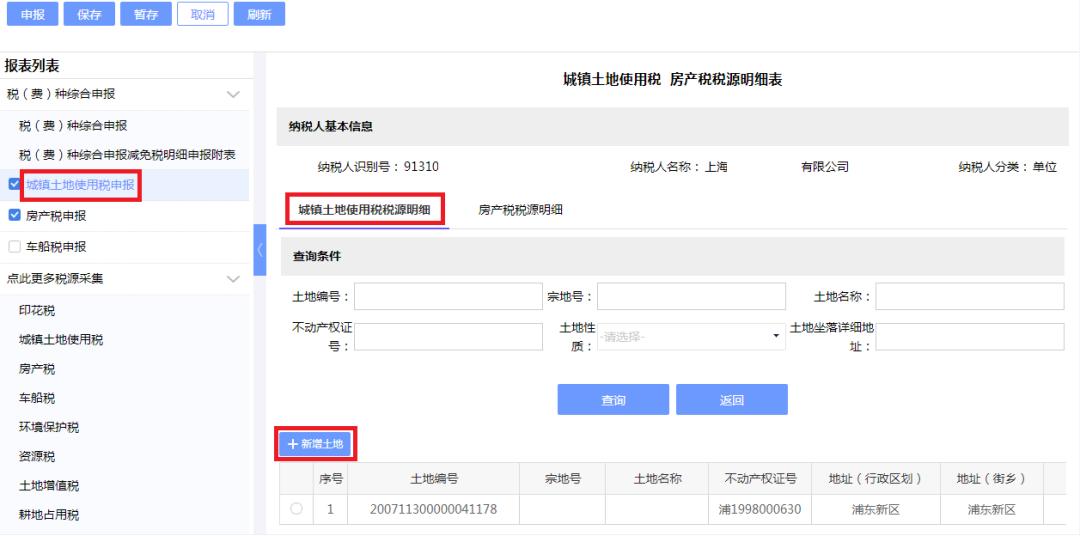Enable the 车船税申报 checkbox
Viewport: 1080px width, 536px height.
point(14,247)
